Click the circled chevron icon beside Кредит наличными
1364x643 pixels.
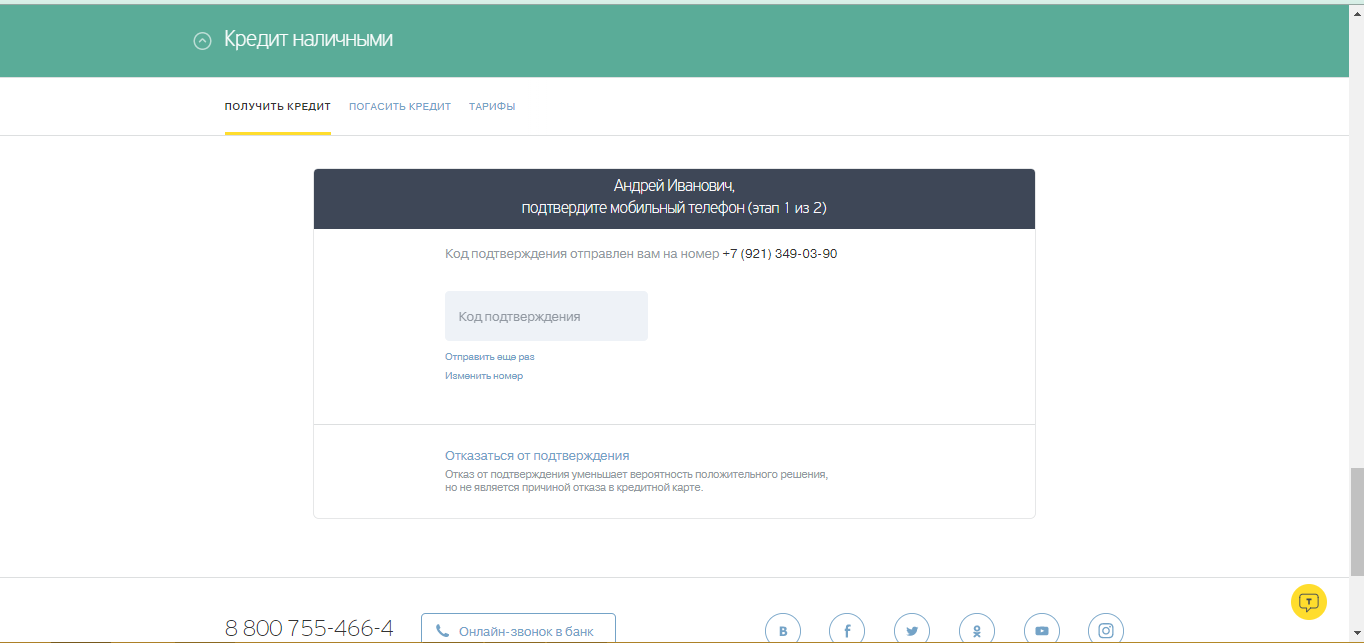(202, 41)
